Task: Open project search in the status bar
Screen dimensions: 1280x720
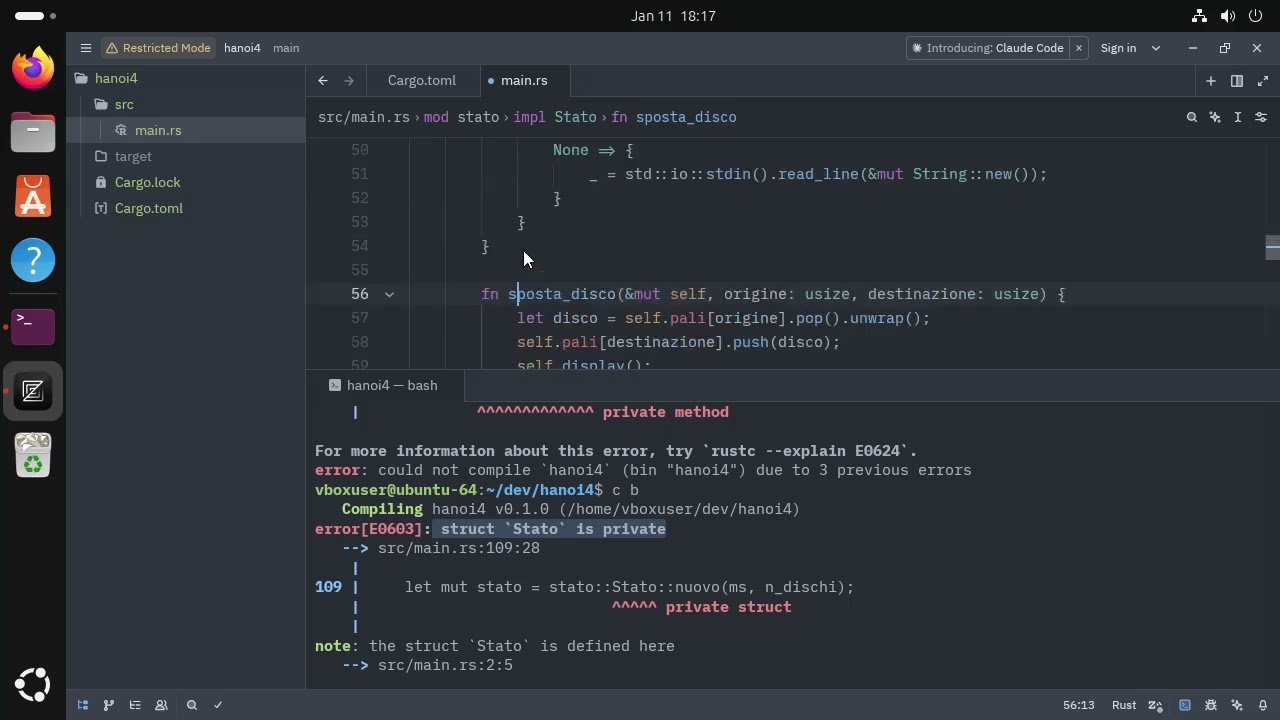Action: pyautogui.click(x=192, y=705)
